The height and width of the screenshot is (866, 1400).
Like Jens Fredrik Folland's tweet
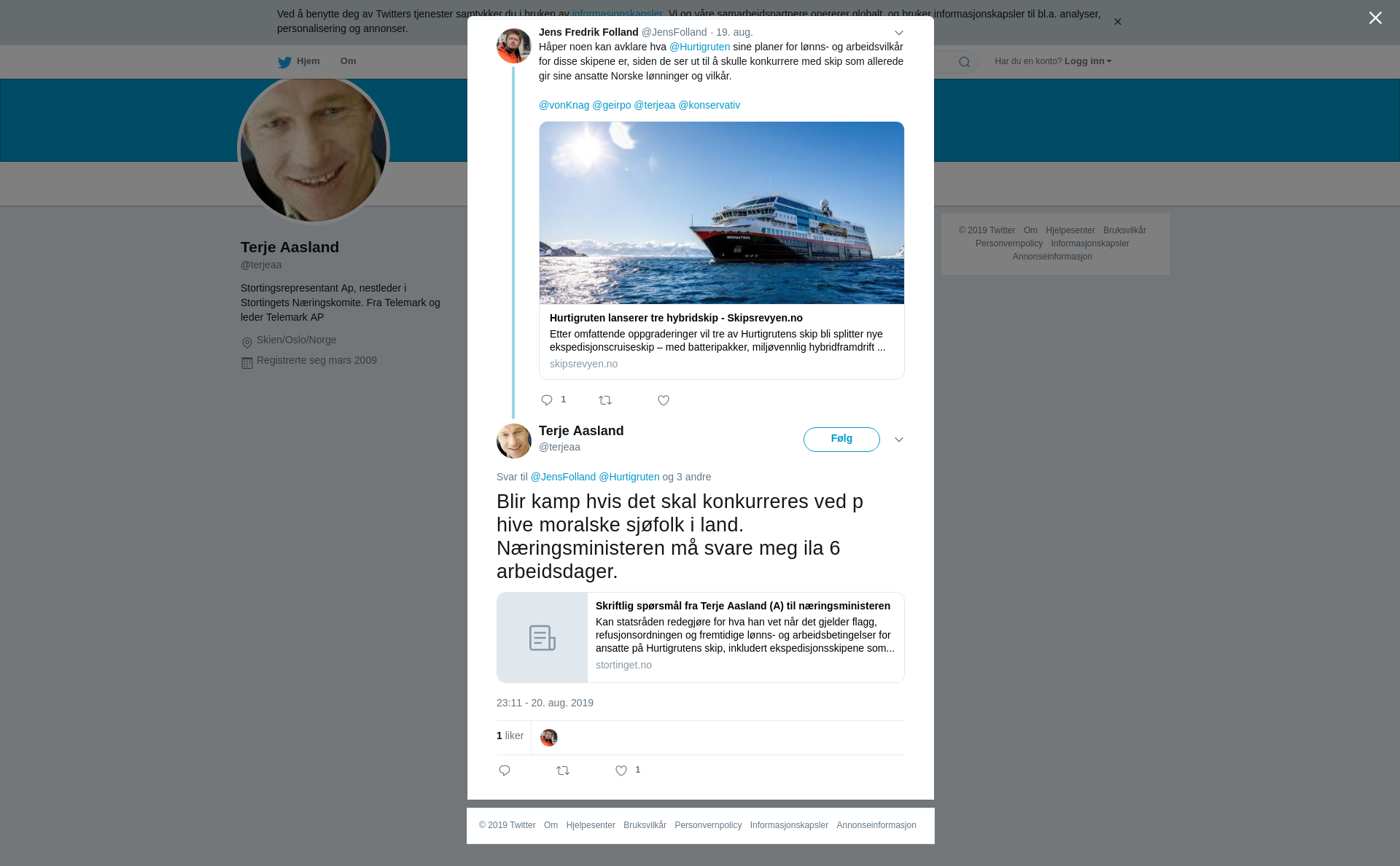[664, 400]
